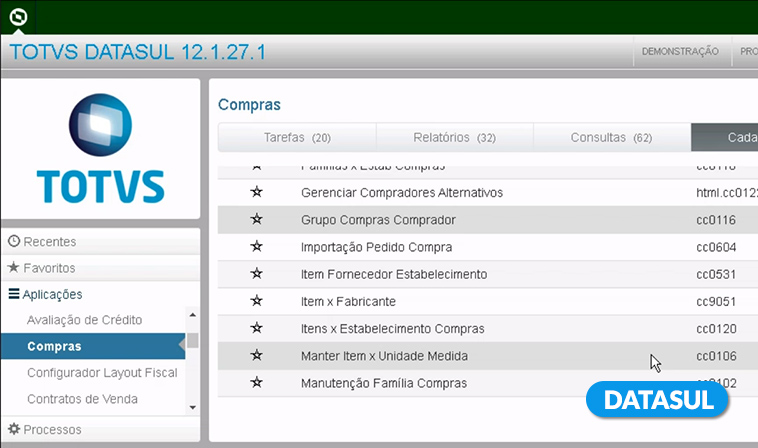Add Itens x Estabelecimento Compras to favorites
Screen dimensions: 758x448
click(256, 328)
